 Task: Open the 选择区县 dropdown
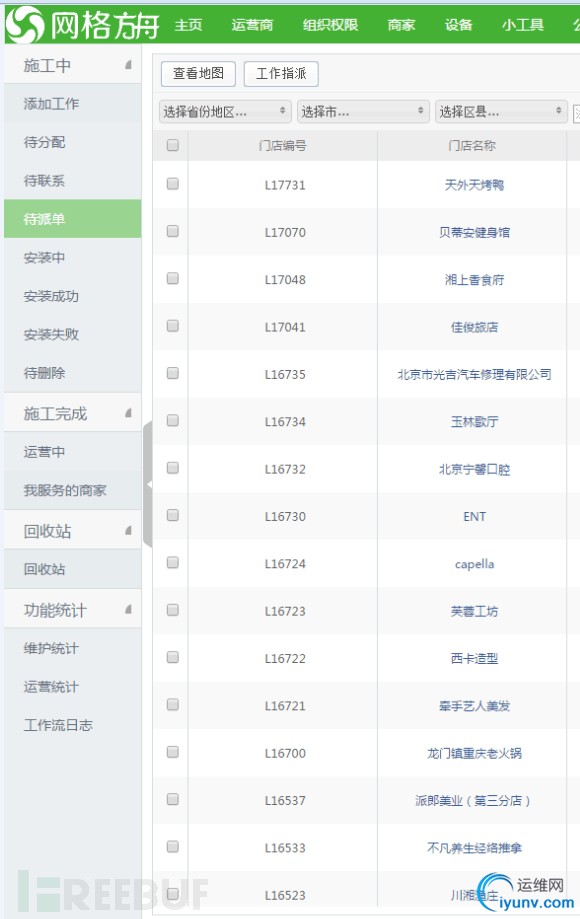click(501, 111)
